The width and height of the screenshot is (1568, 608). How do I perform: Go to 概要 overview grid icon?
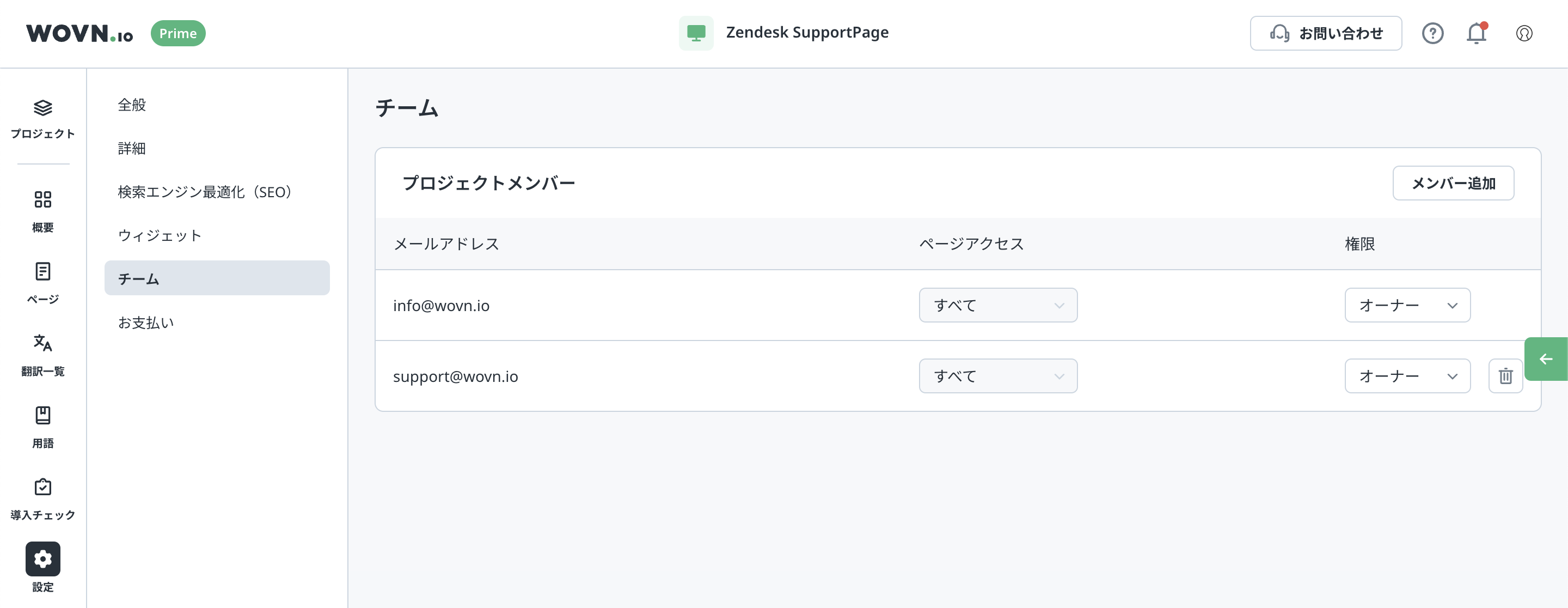point(42,200)
